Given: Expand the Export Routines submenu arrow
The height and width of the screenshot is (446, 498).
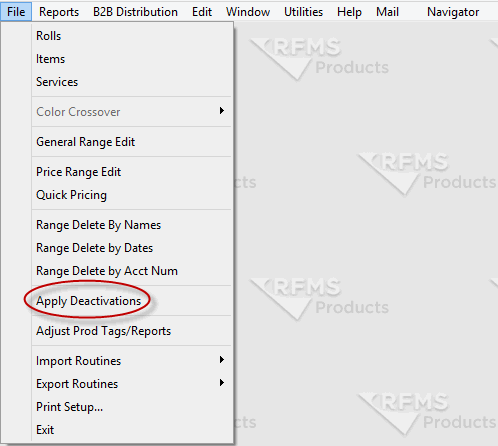Looking at the screenshot, I should [x=222, y=383].
